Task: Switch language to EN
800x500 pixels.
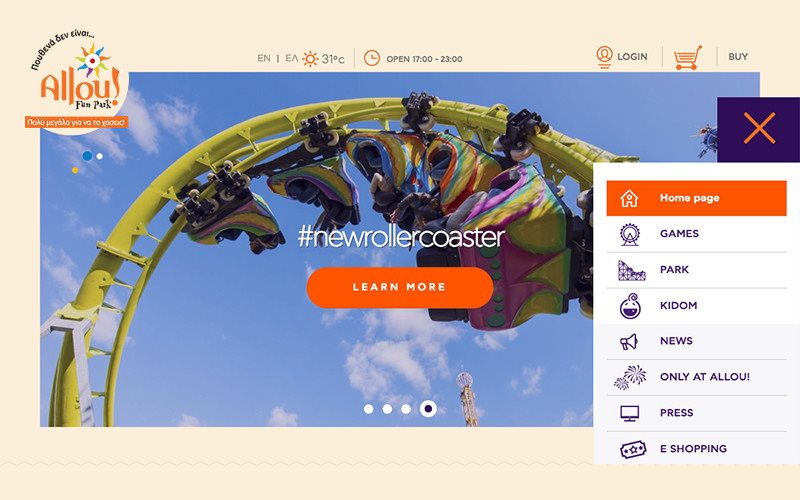Action: click(264, 58)
